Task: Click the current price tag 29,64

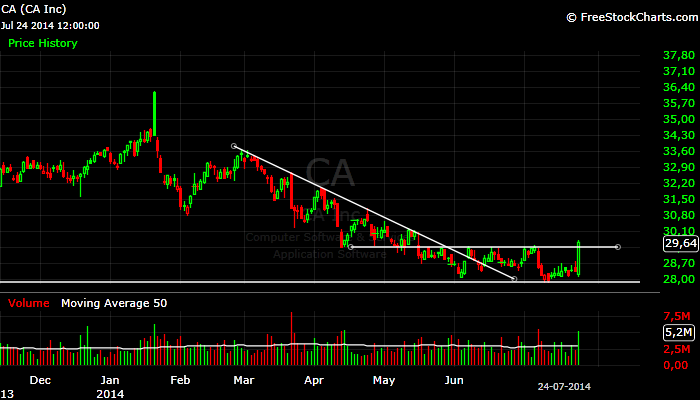Action: [x=681, y=243]
